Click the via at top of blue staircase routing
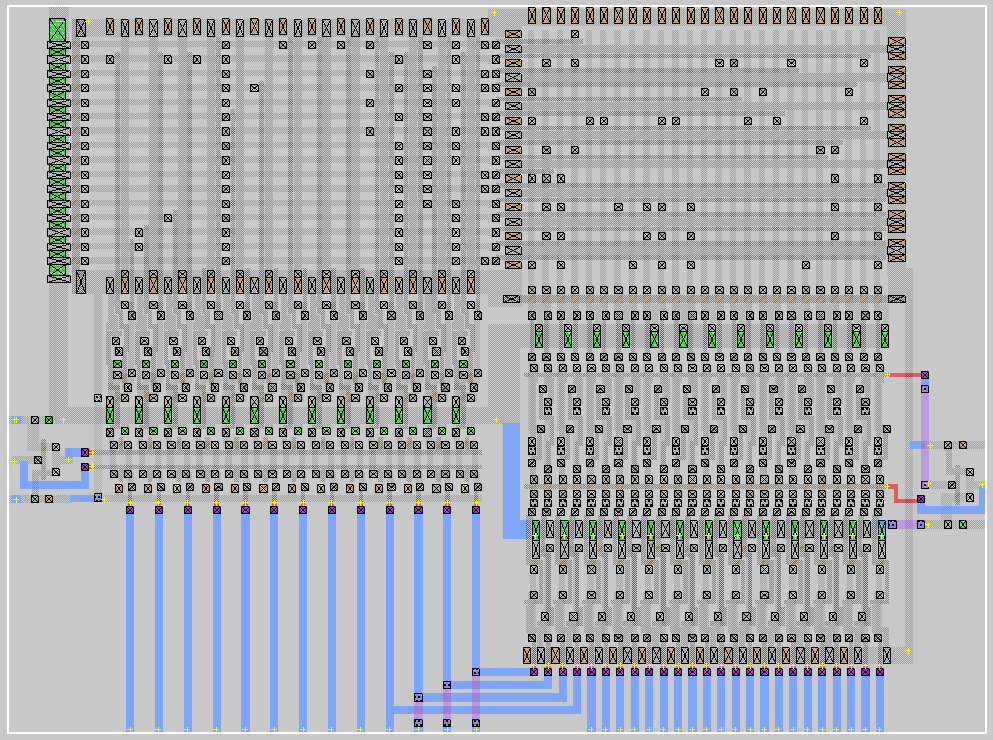The height and width of the screenshot is (740, 993). tap(476, 672)
